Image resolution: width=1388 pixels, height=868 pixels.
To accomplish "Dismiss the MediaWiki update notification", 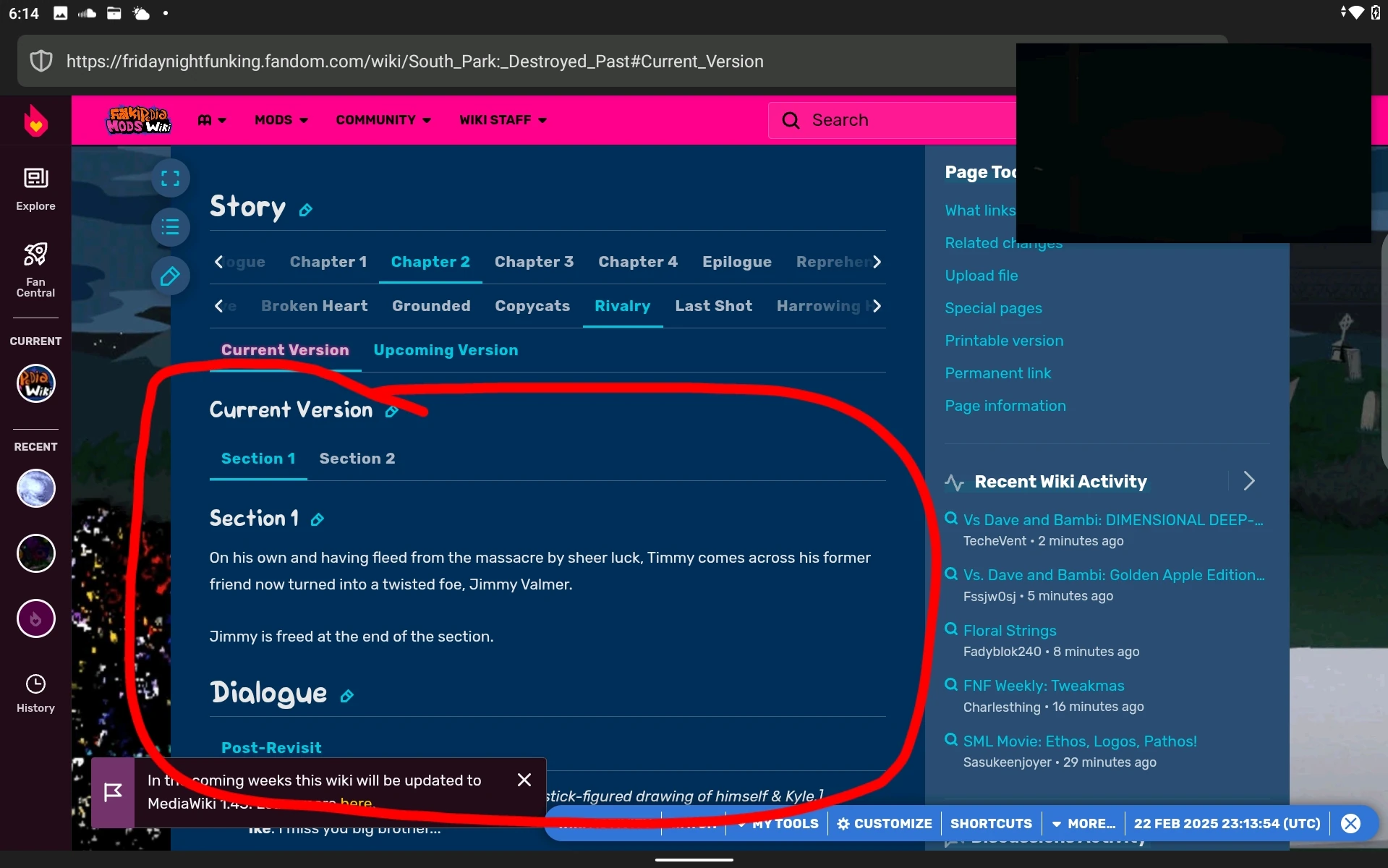I will click(524, 780).
